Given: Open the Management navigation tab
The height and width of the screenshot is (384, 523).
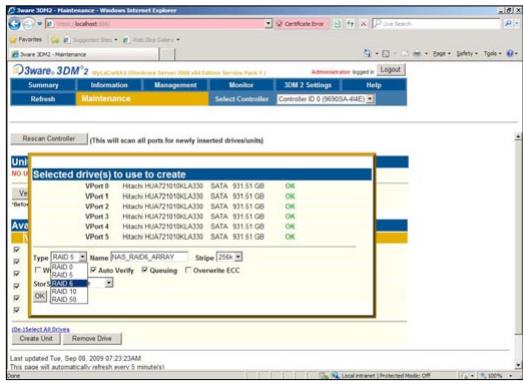Looking at the screenshot, I should click(175, 85).
